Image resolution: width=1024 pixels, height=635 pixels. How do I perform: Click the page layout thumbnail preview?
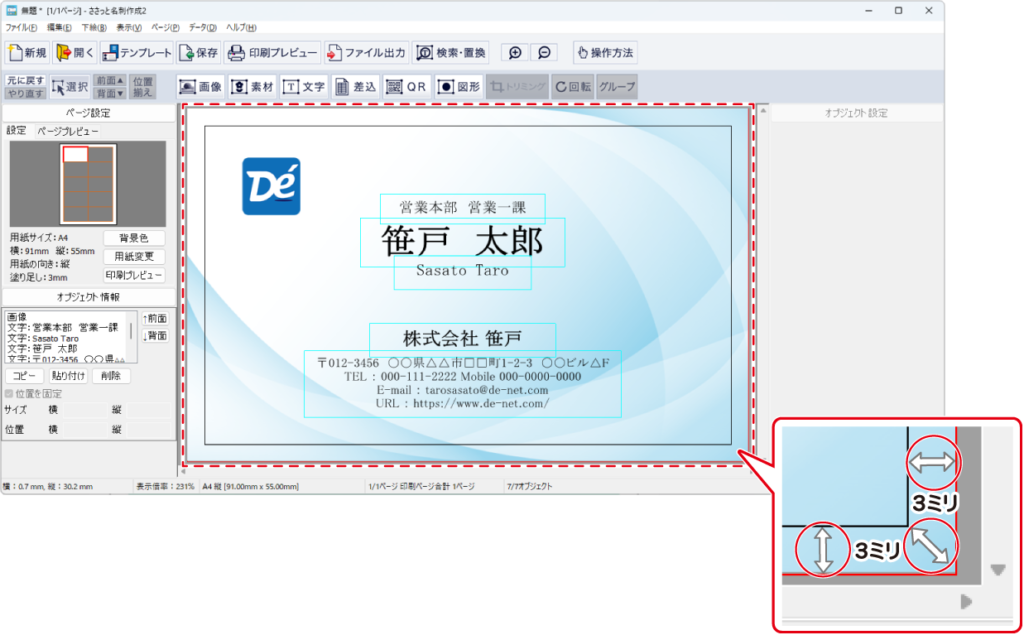(x=88, y=184)
